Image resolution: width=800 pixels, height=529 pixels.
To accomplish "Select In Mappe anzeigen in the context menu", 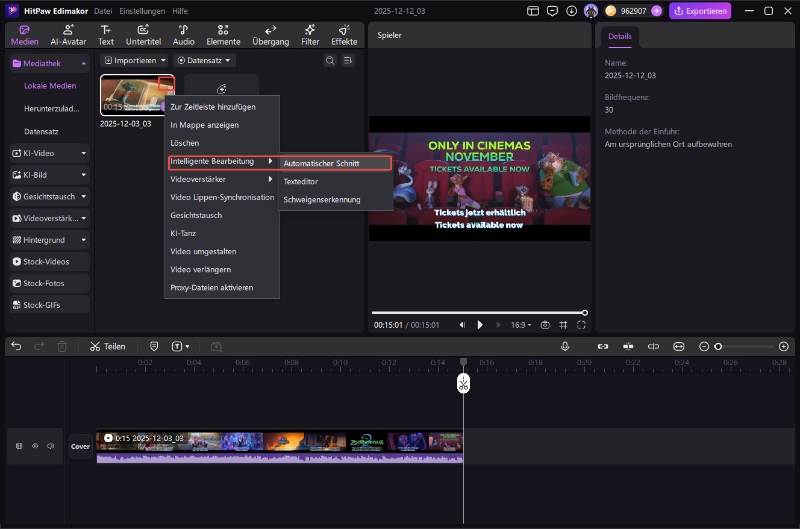I will tap(222, 125).
